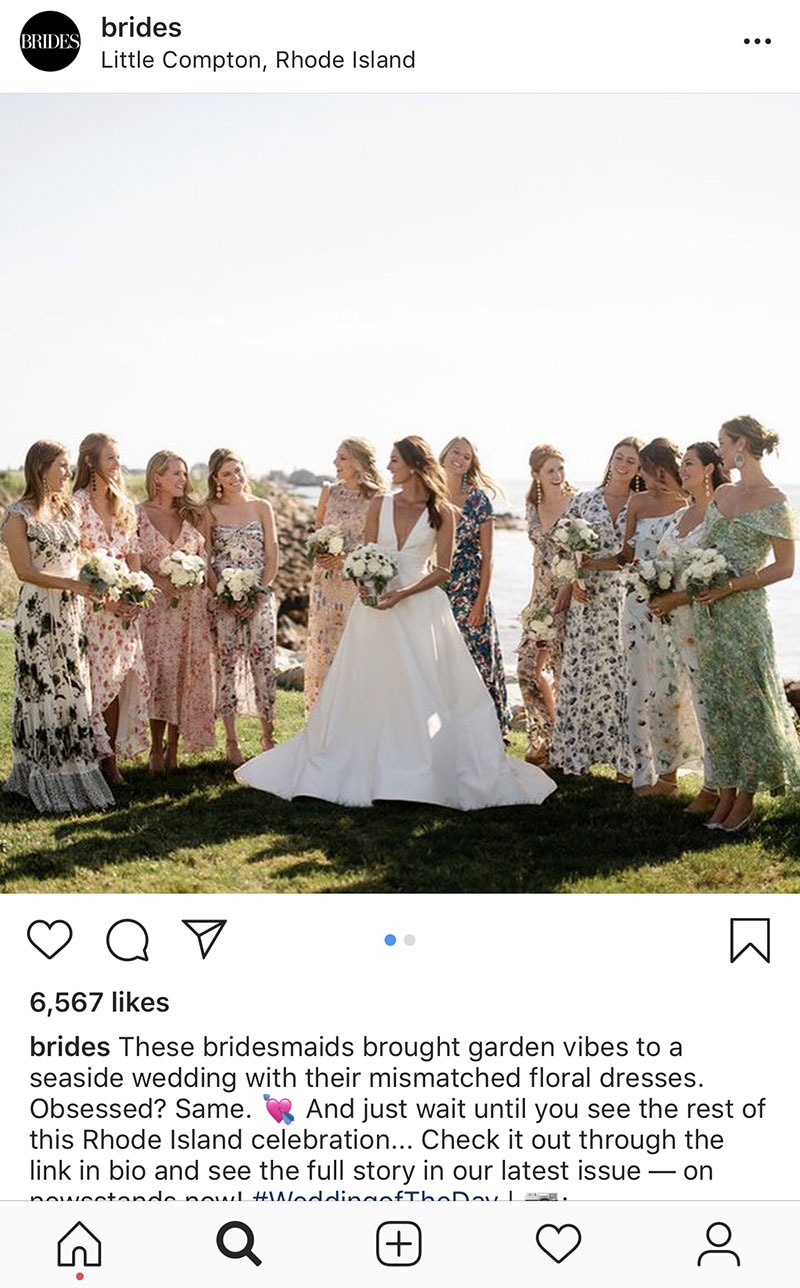
Task: Create new post with plus icon
Action: pos(399,1245)
